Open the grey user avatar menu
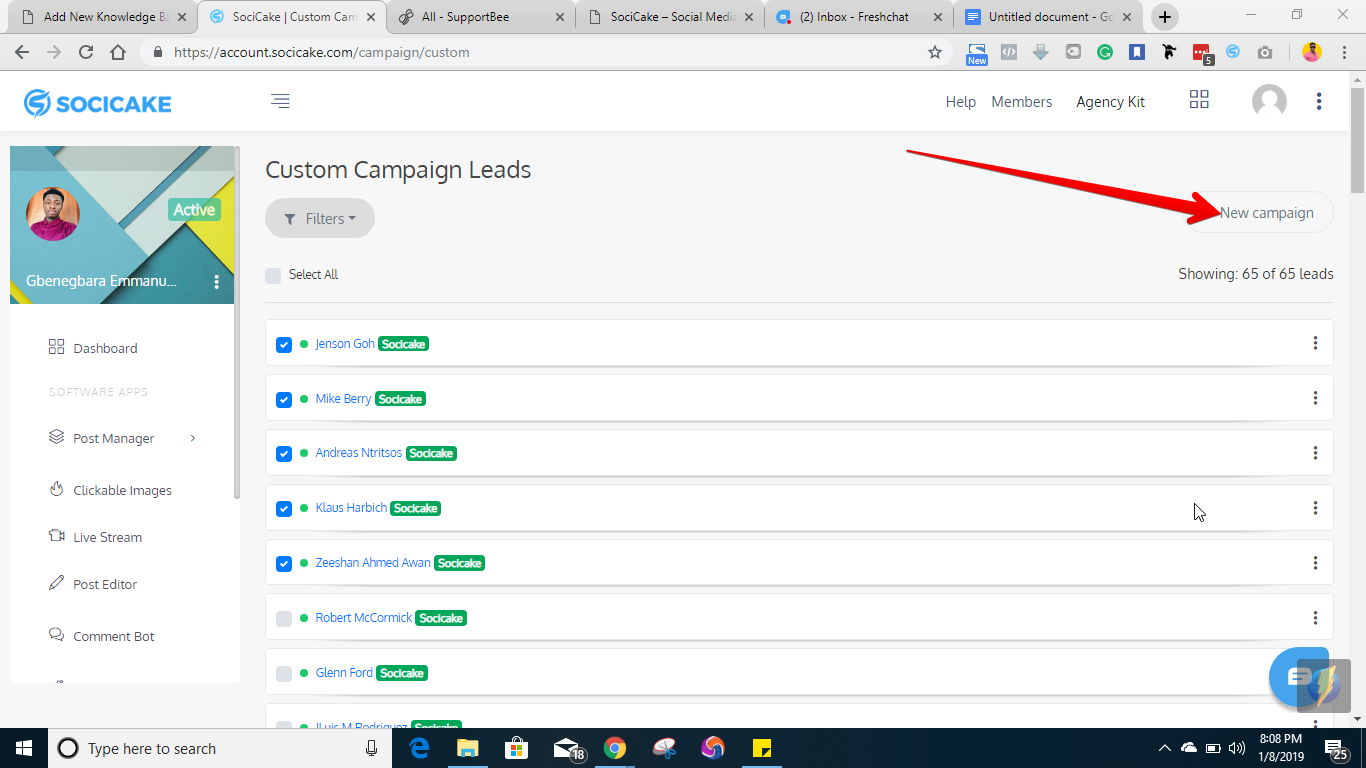Viewport: 1366px width, 768px height. click(1270, 101)
